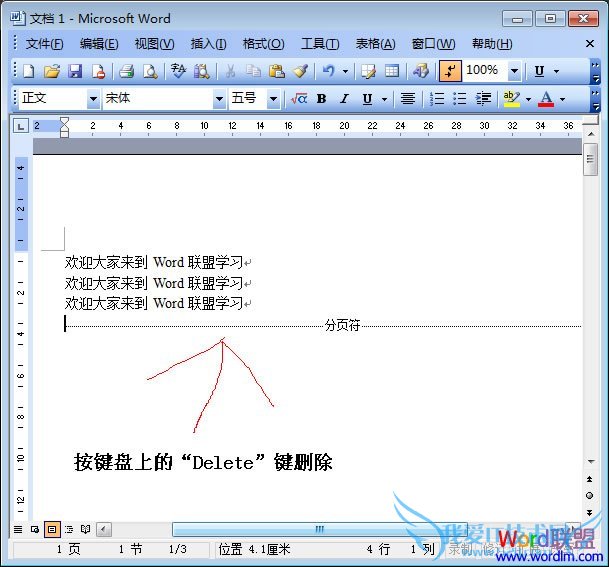Switch to Outline view

[69, 529]
